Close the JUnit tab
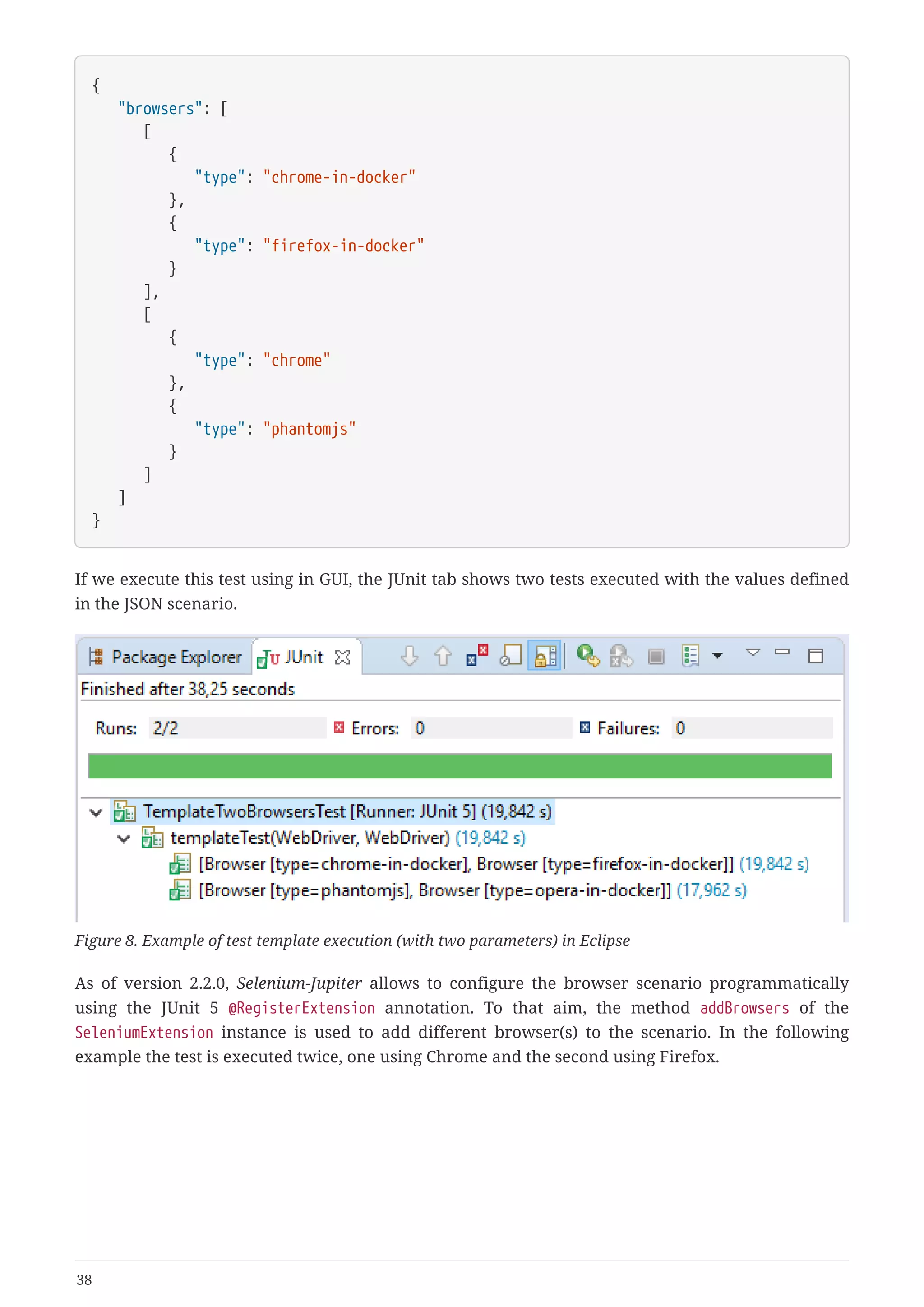Image resolution: width=924 pixels, height=1307 pixels. (342, 658)
